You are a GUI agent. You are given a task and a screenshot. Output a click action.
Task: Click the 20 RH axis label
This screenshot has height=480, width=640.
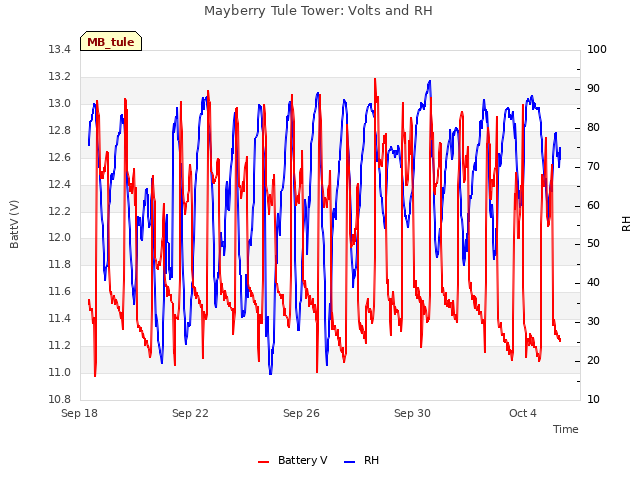pyautogui.click(x=593, y=360)
